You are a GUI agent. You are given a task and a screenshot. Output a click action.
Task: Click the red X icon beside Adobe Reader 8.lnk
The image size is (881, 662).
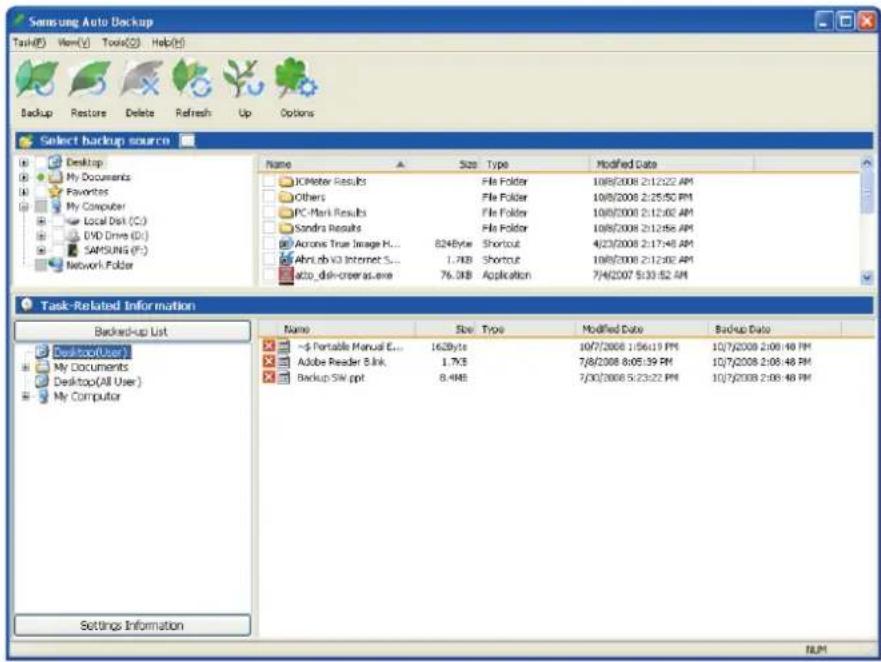point(269,361)
